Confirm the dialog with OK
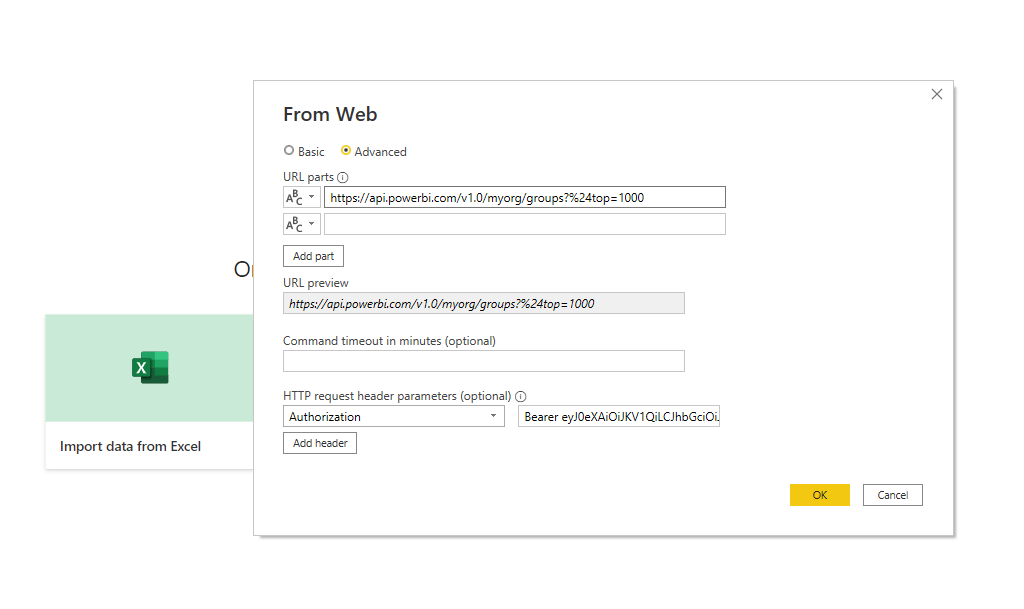Image resolution: width=1024 pixels, height=609 pixels. click(820, 495)
